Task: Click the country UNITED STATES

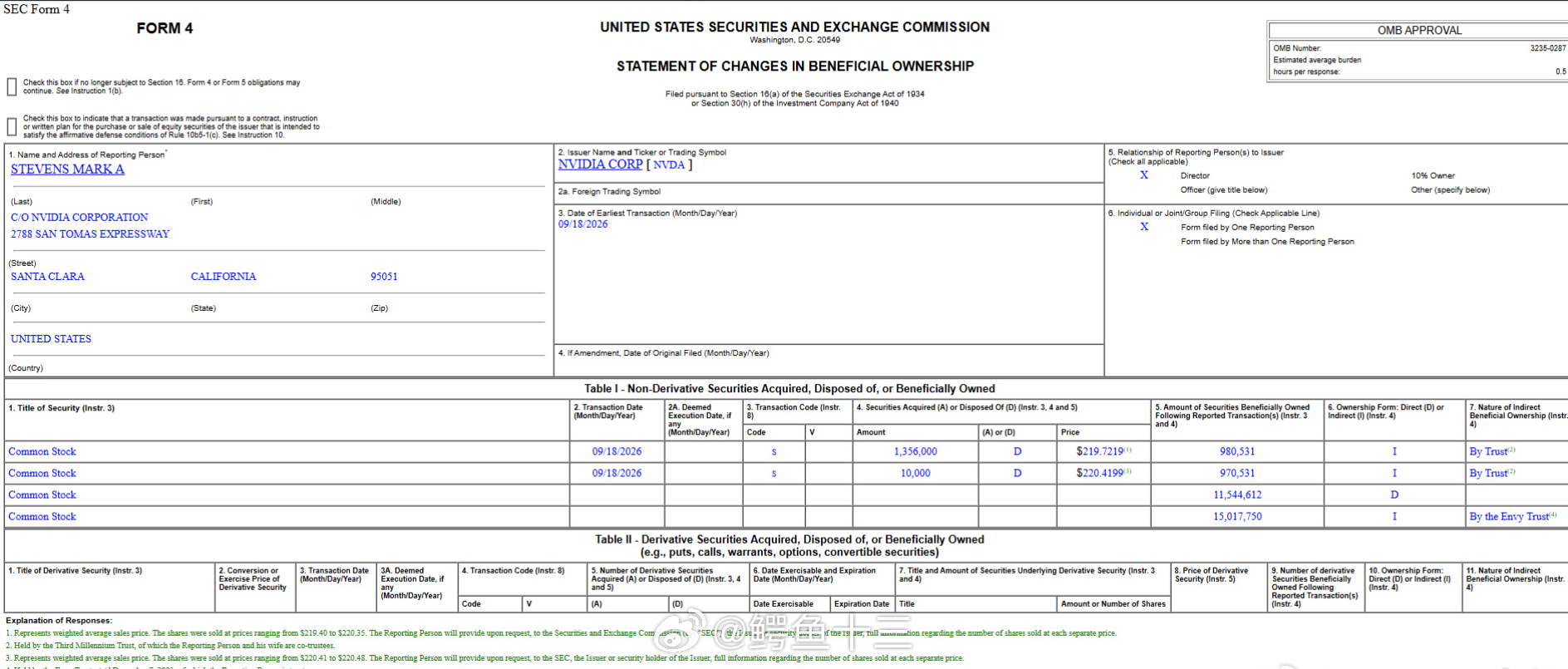Action: coord(51,339)
